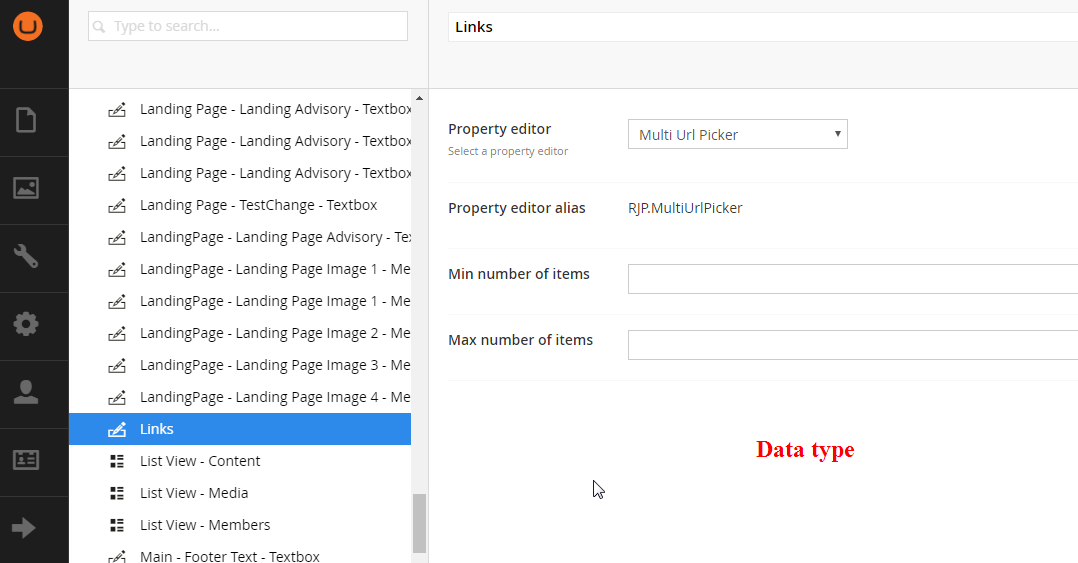This screenshot has height=563, width=1078.
Task: Open the Developer section gear icon
Action: tap(26, 324)
